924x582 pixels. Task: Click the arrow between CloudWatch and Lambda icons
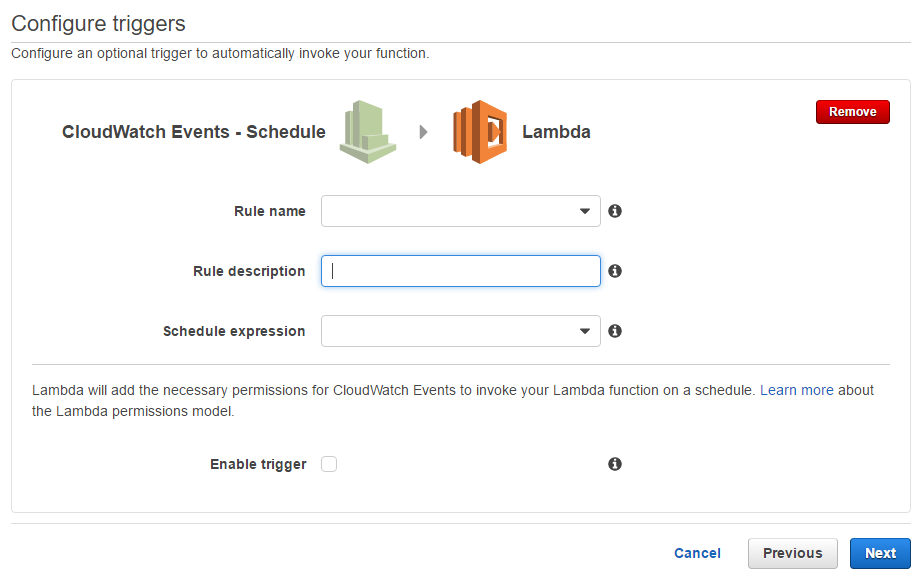pyautogui.click(x=423, y=131)
